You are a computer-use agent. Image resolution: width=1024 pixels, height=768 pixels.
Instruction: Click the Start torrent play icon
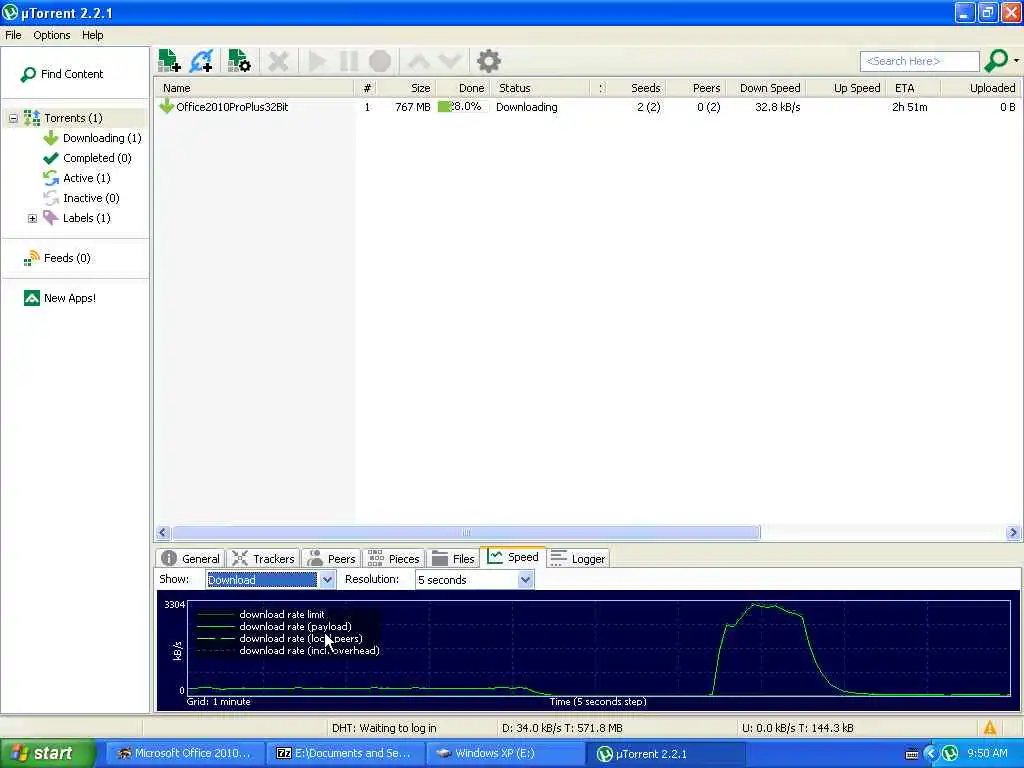317,61
